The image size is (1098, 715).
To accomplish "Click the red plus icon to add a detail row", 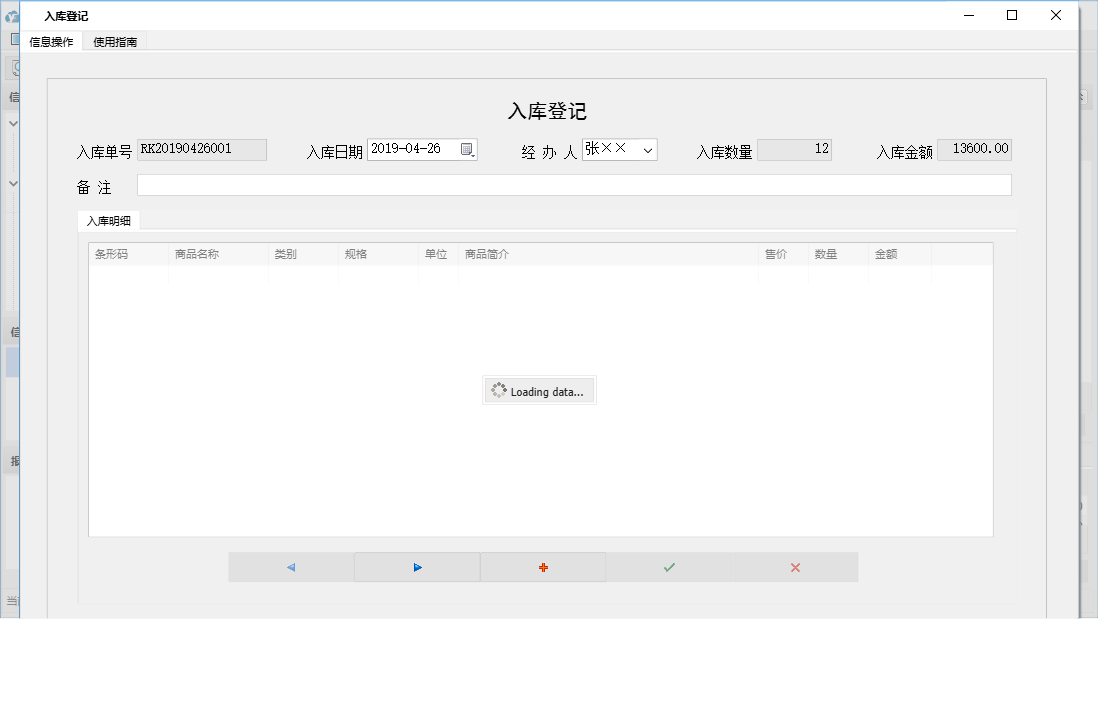I will (x=543, y=567).
